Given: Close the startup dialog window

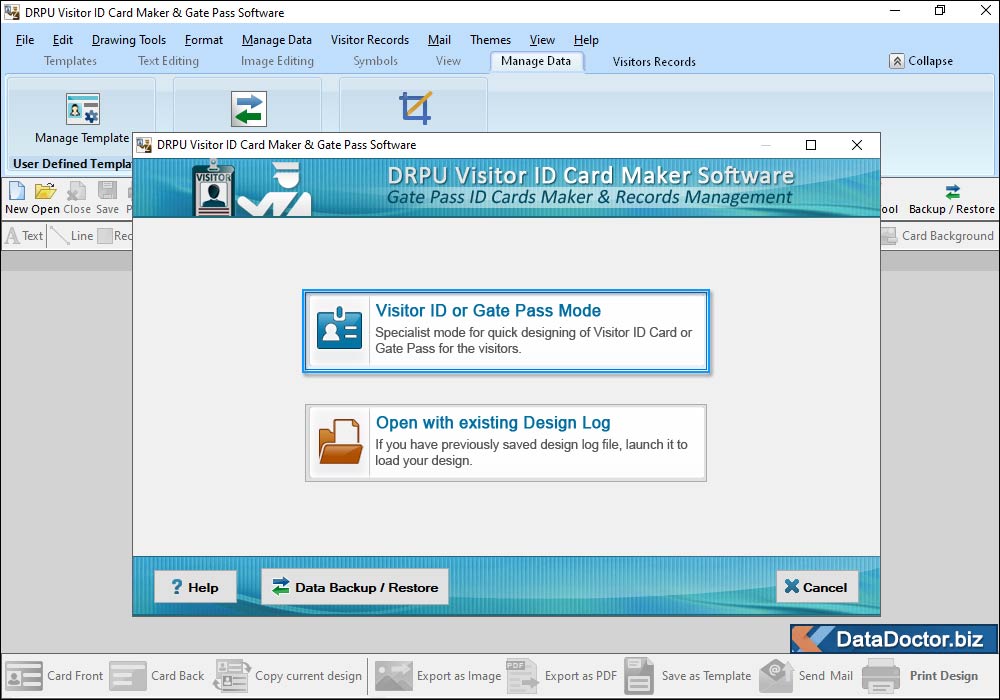Looking at the screenshot, I should click(x=857, y=145).
